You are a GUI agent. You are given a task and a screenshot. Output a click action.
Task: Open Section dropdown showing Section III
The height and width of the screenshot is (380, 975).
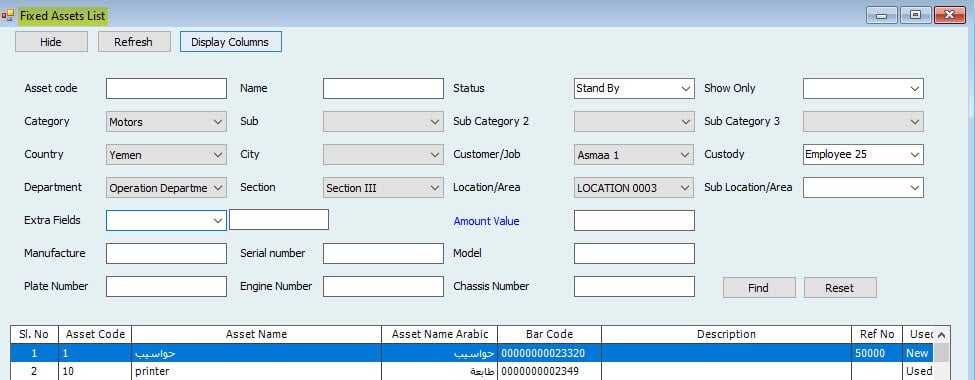(383, 187)
